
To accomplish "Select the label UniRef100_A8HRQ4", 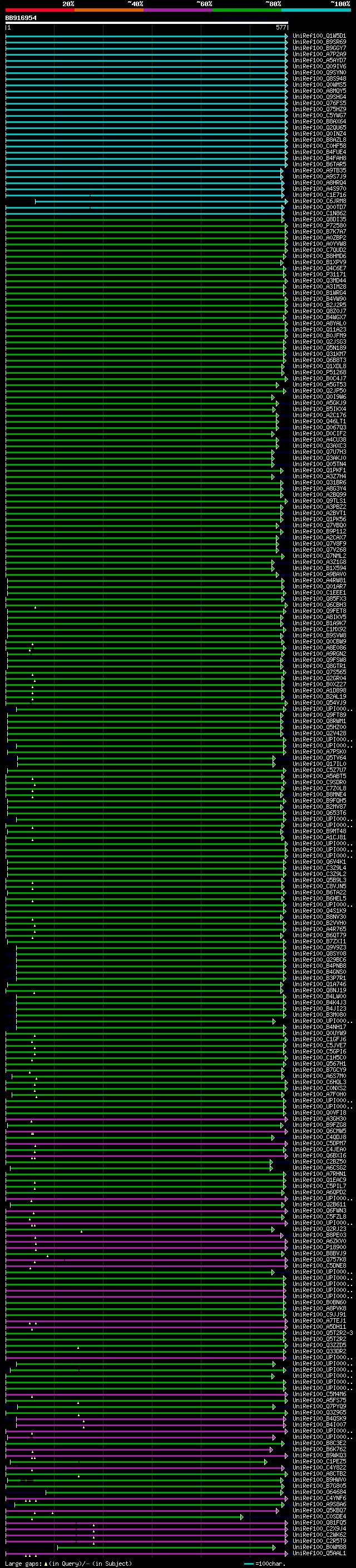I will coord(319,182).
